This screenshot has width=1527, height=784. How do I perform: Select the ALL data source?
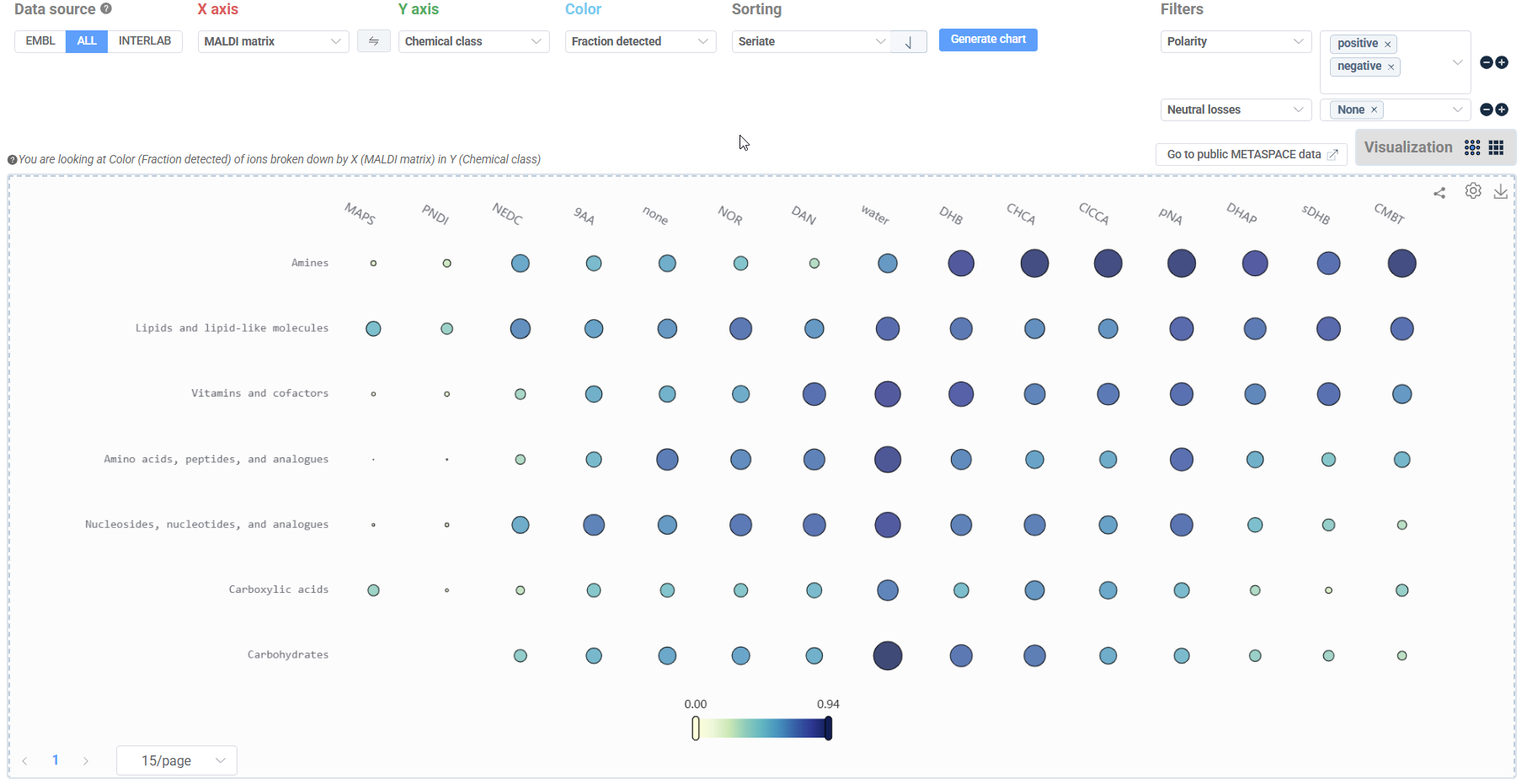click(x=87, y=41)
